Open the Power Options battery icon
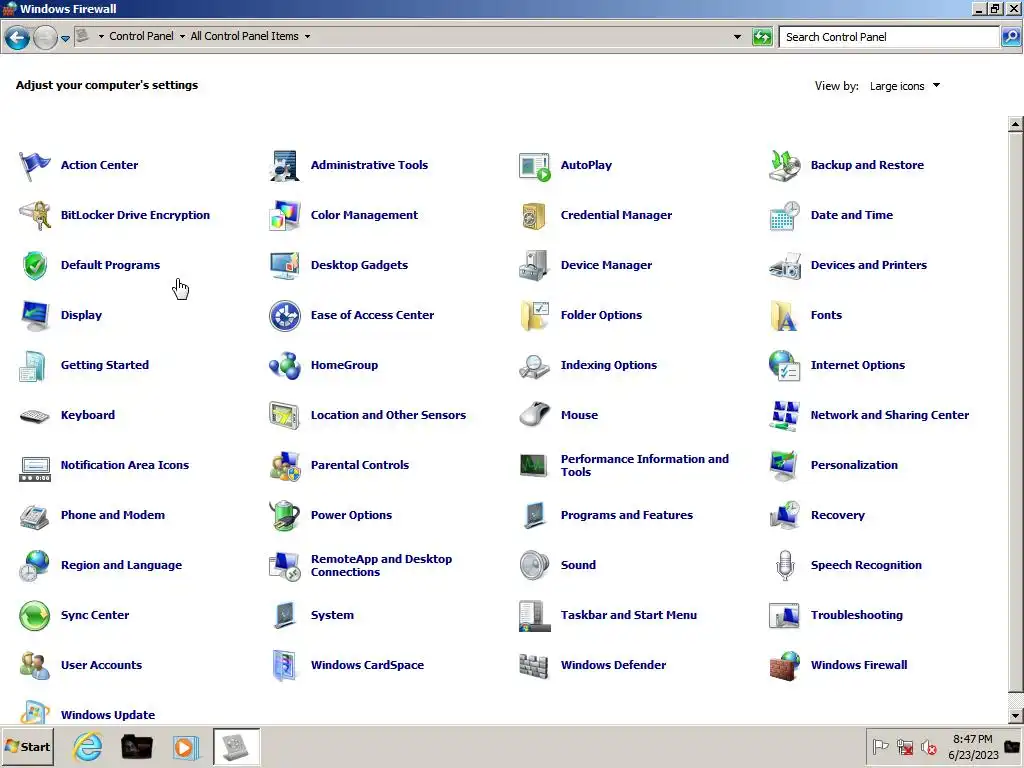This screenshot has width=1024, height=768. pos(285,515)
